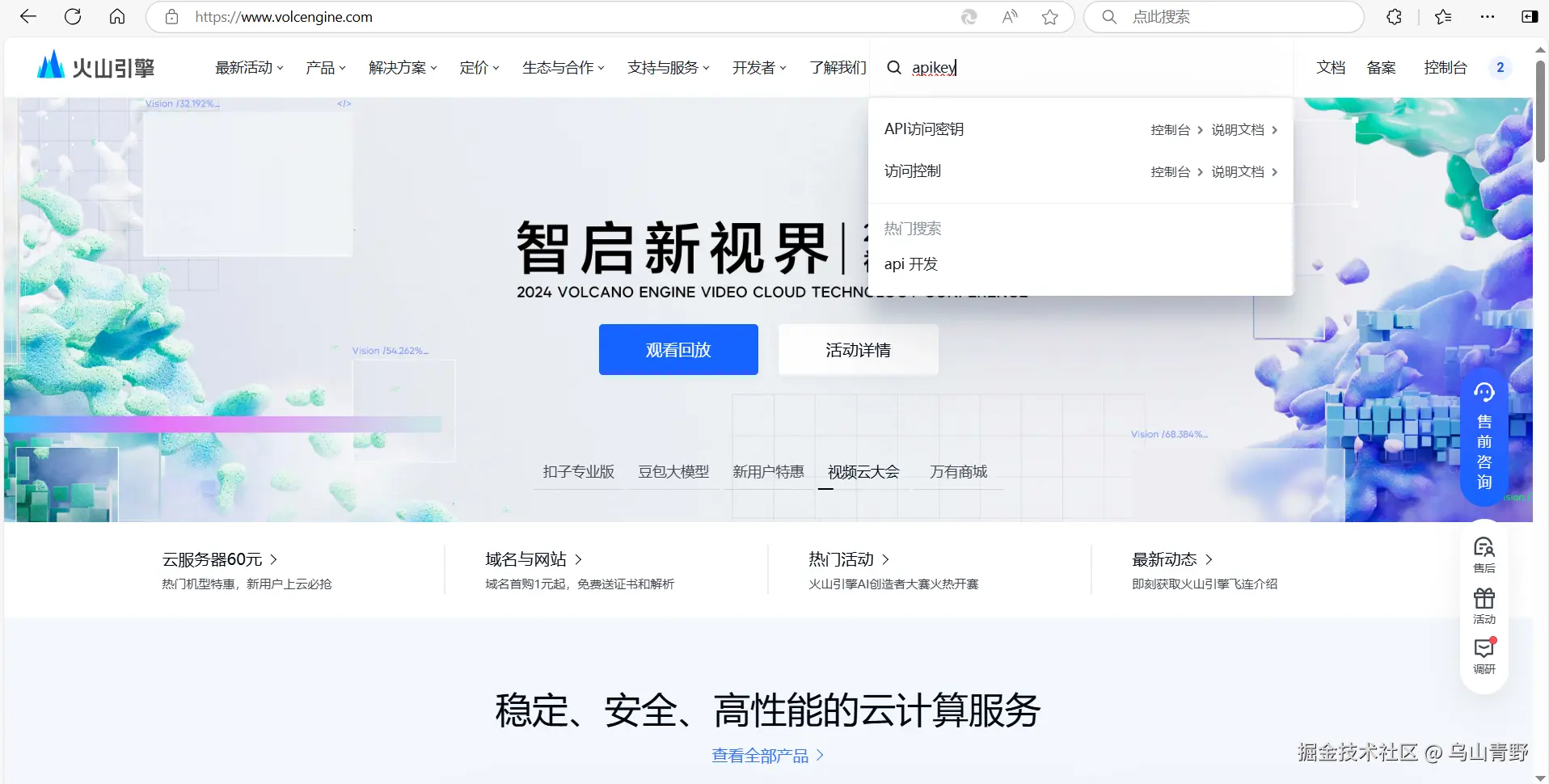Open the browser extensions puzzle icon

1394,17
